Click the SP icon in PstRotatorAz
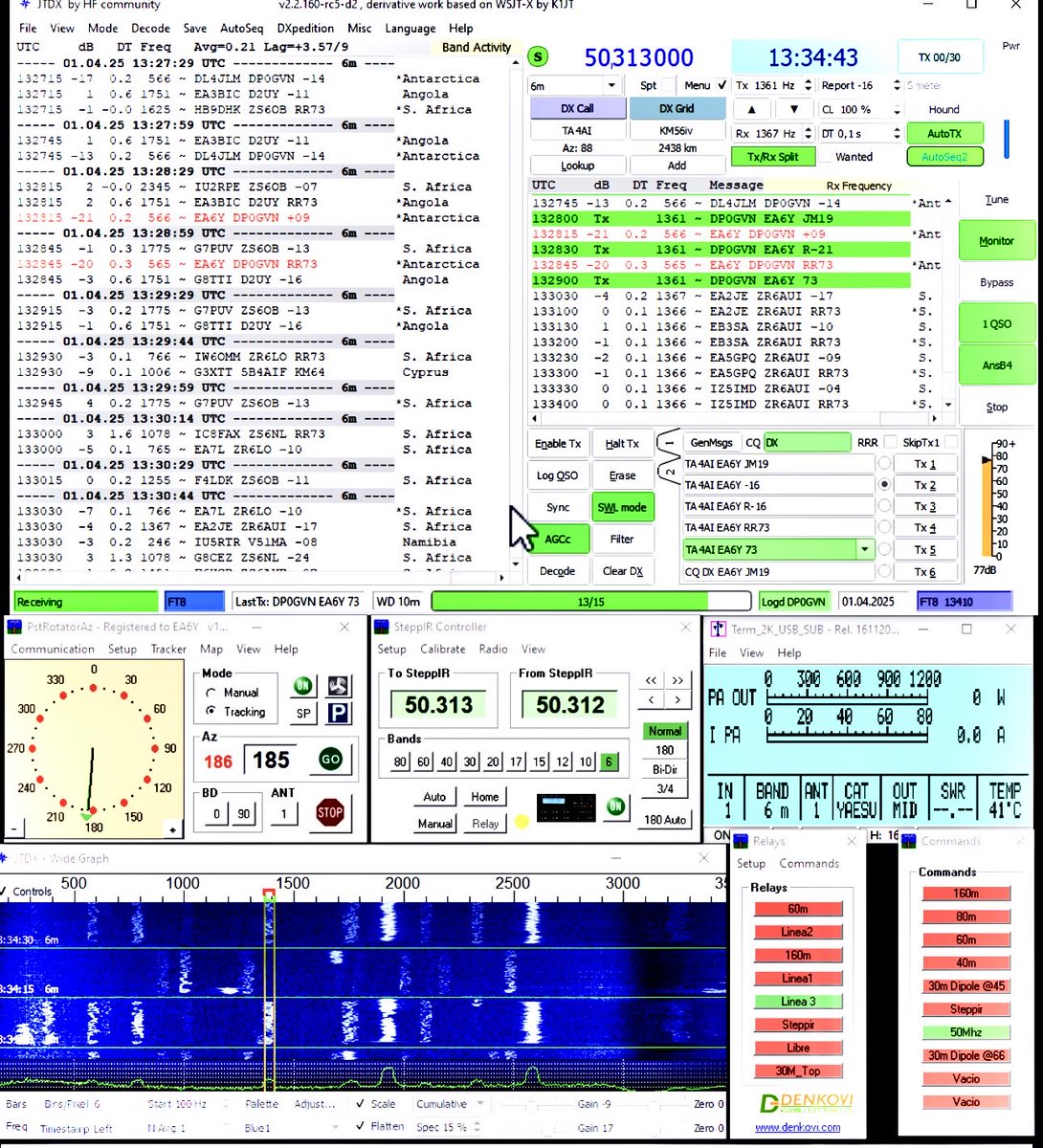1043x1148 pixels. click(304, 713)
